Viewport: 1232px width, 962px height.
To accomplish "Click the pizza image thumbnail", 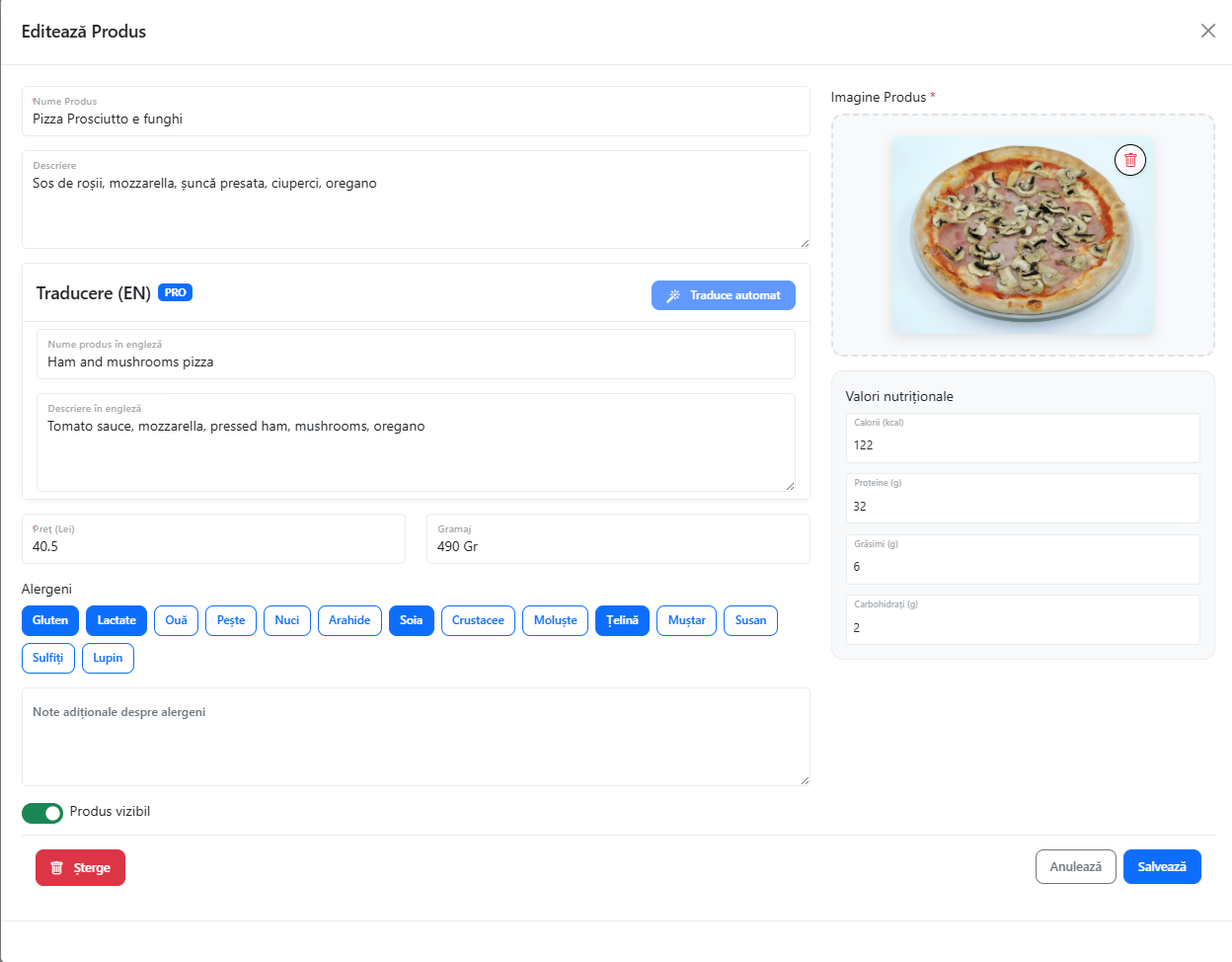I will pos(1023,235).
